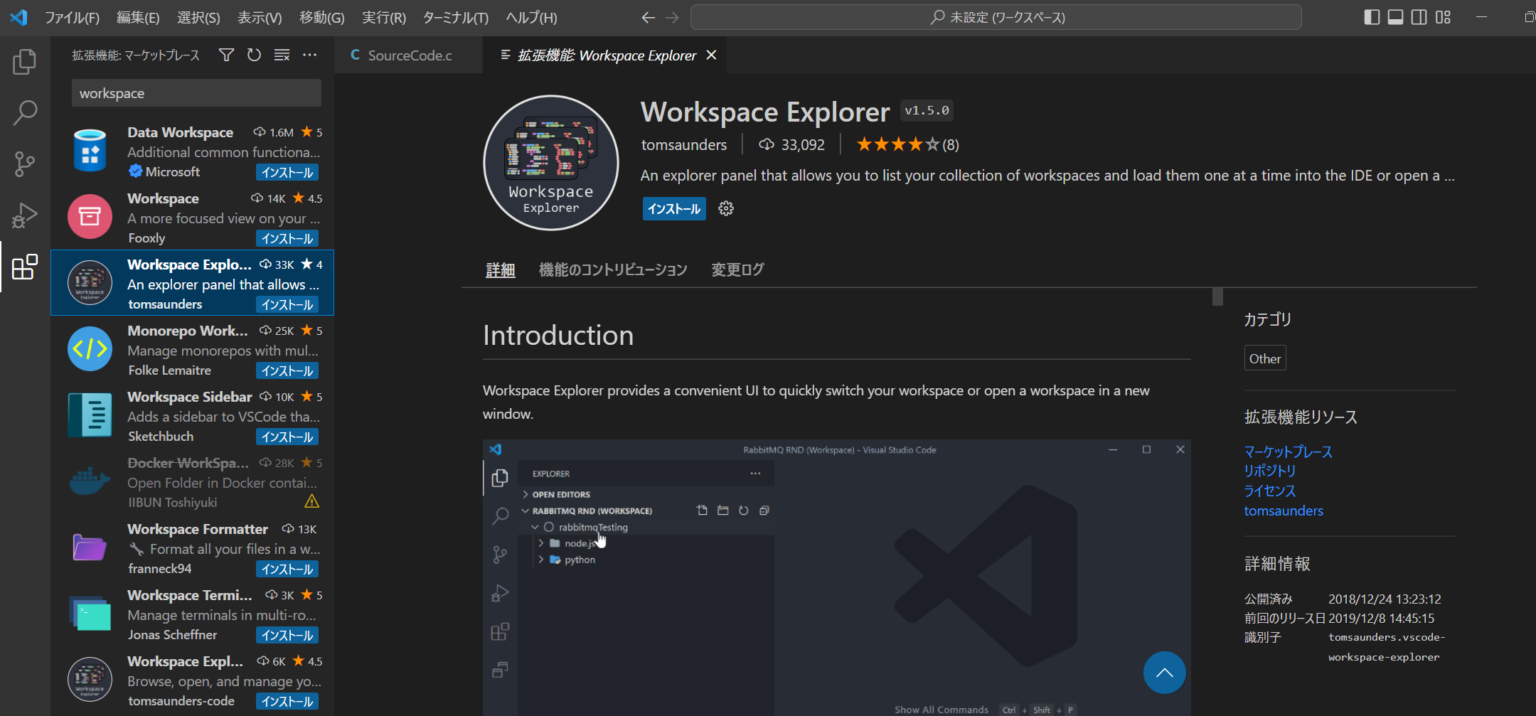Open the Run and Debug view icon

click(x=24, y=214)
